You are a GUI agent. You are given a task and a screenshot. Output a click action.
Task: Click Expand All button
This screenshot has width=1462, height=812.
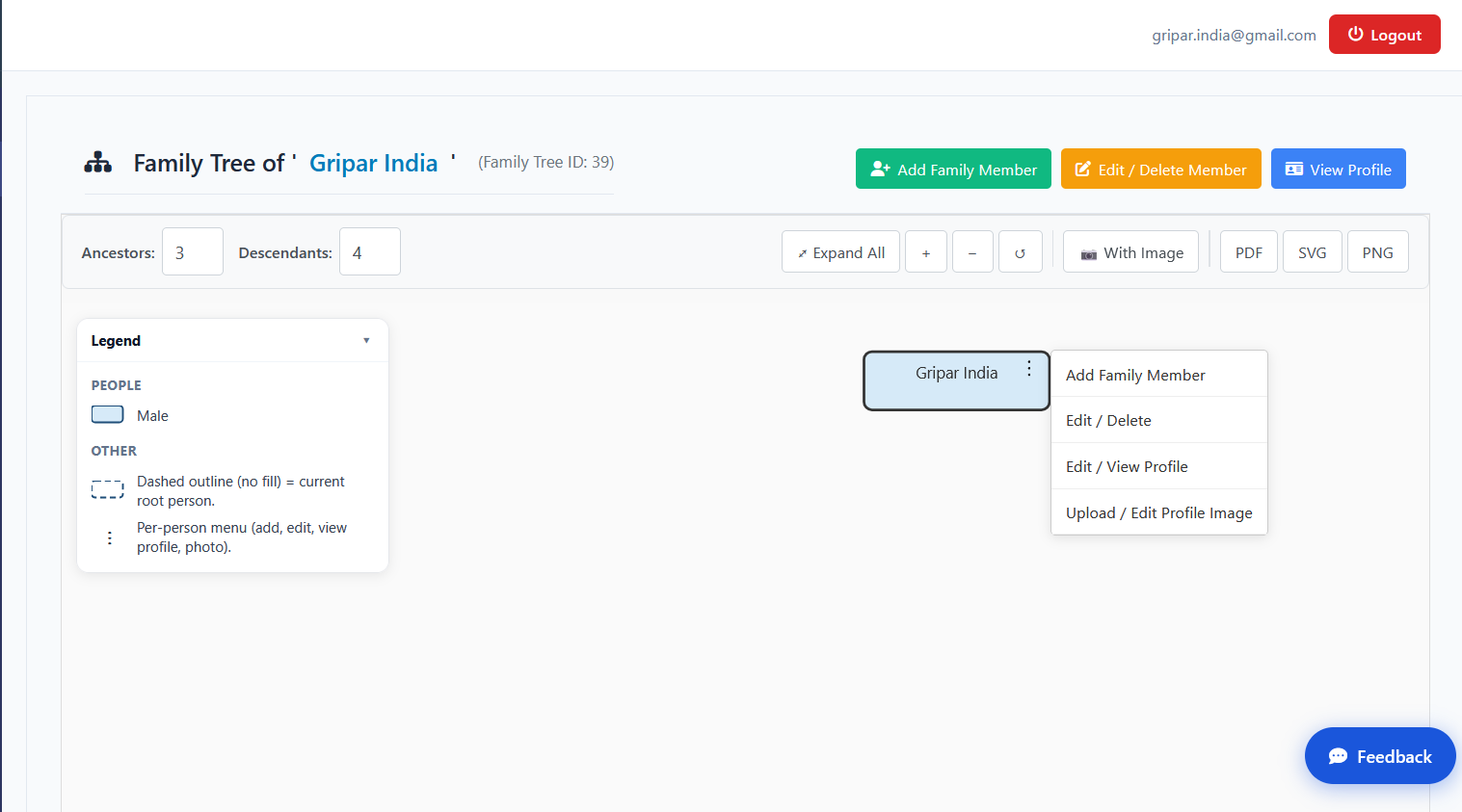click(x=840, y=252)
